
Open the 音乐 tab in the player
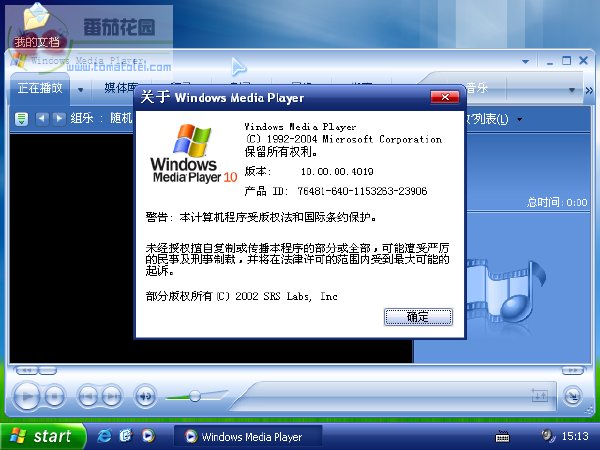(478, 88)
